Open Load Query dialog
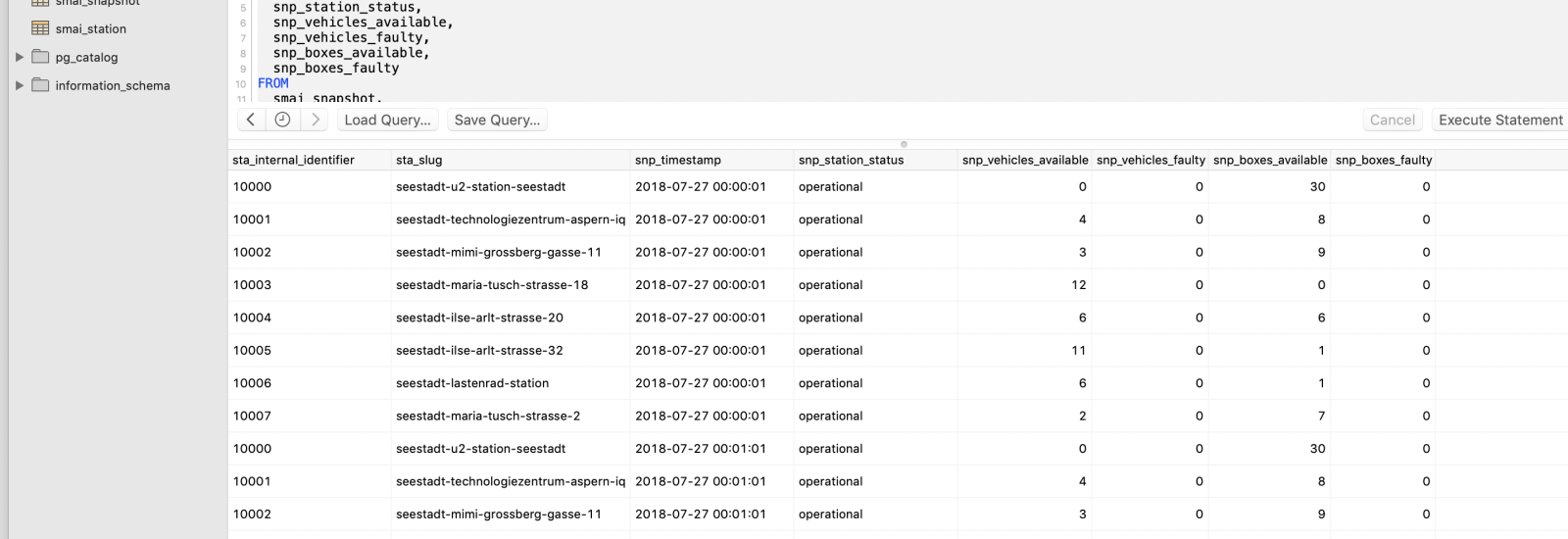The height and width of the screenshot is (539, 1568). 387,120
